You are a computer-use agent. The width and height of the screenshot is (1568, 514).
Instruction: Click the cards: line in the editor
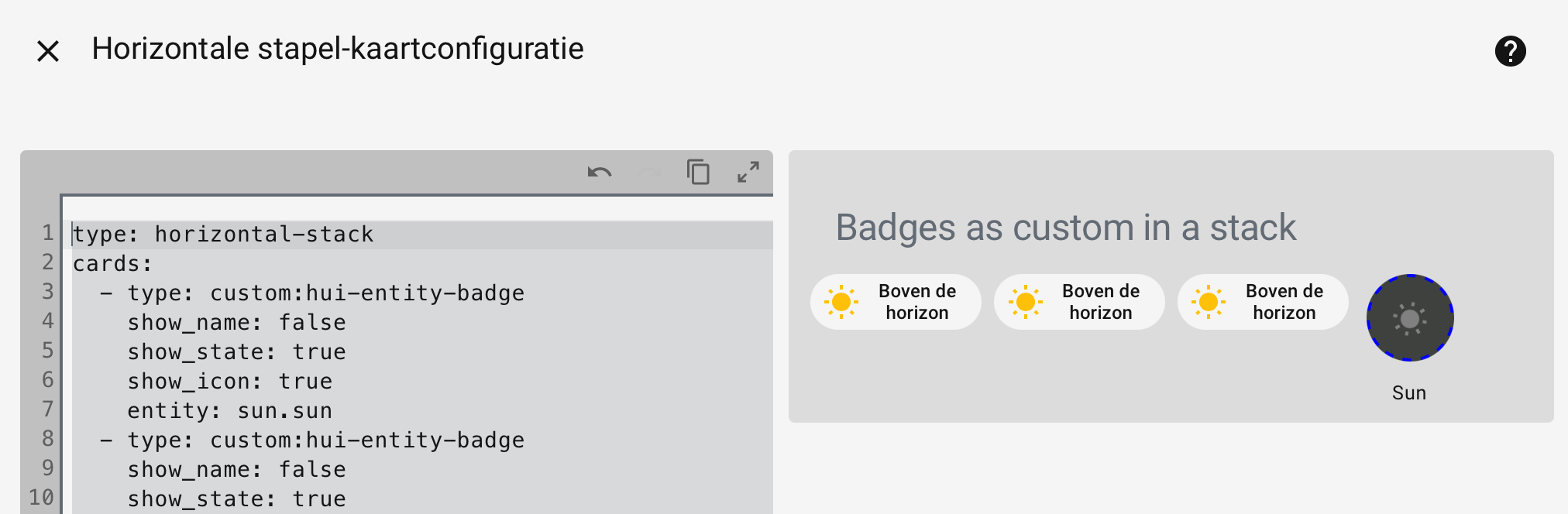coord(112,264)
